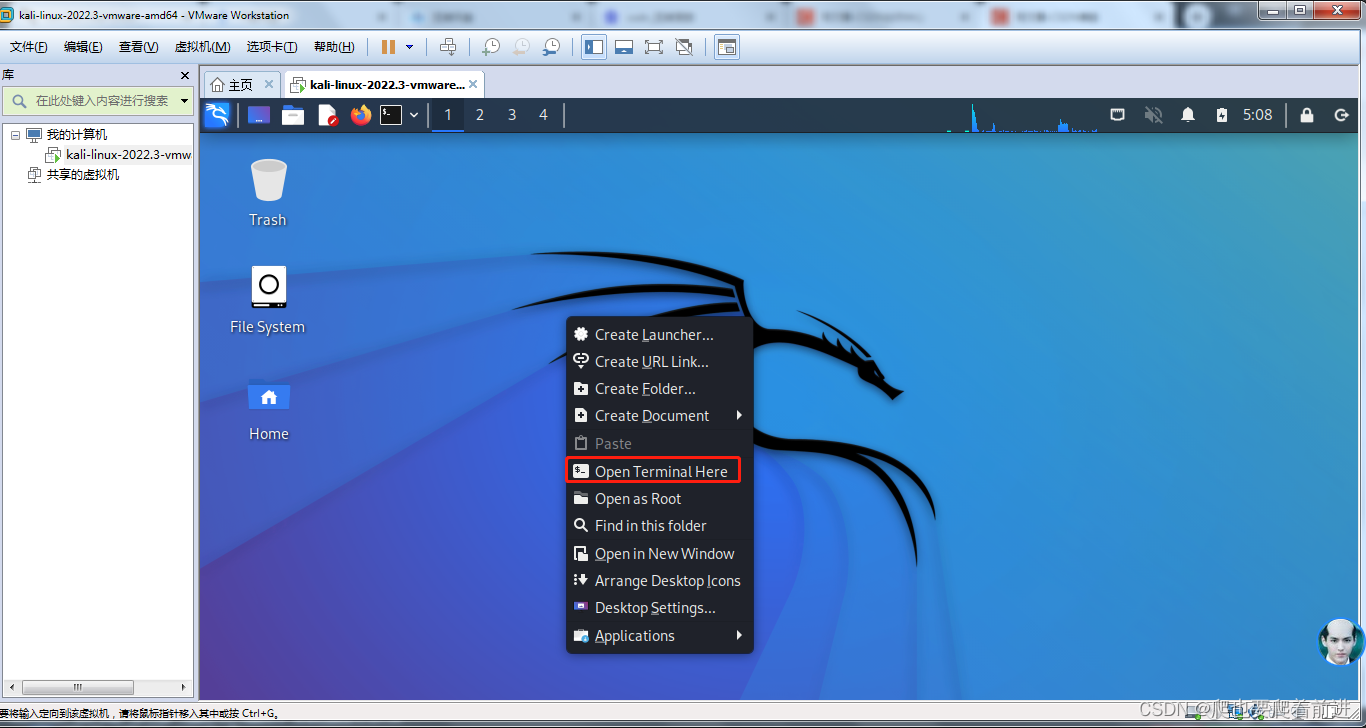The image size is (1366, 728).
Task: Choose Find in this folder
Action: coord(659,526)
